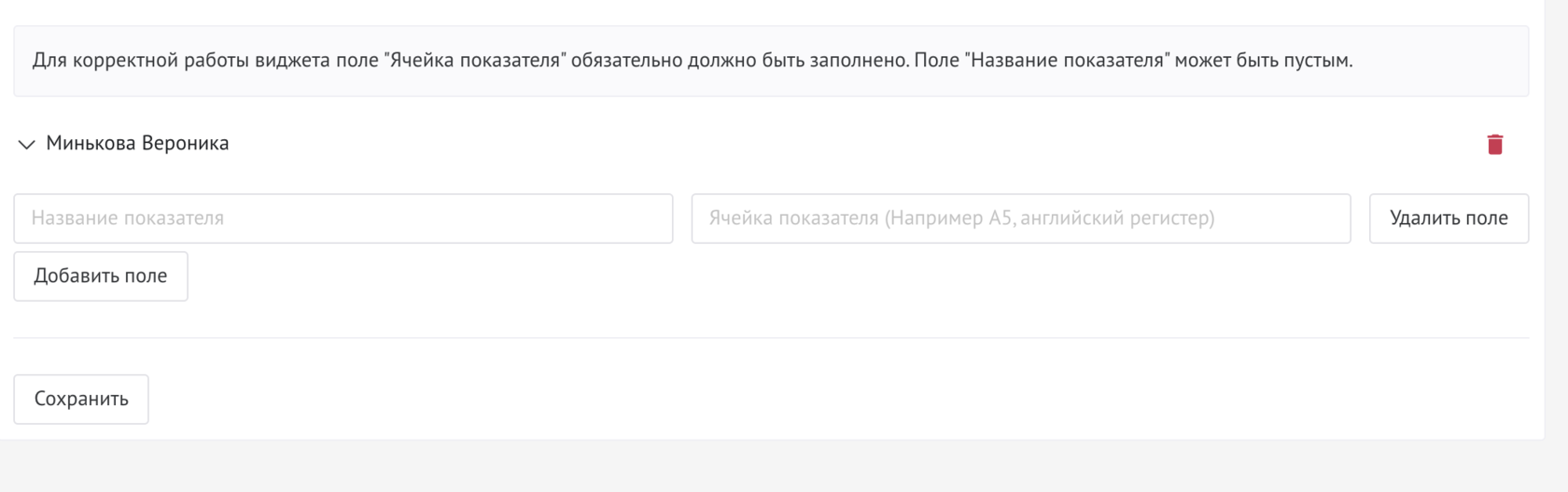Image resolution: width=1568 pixels, height=492 pixels.
Task: Click the placeholder text Название показателя
Action: tap(128, 218)
